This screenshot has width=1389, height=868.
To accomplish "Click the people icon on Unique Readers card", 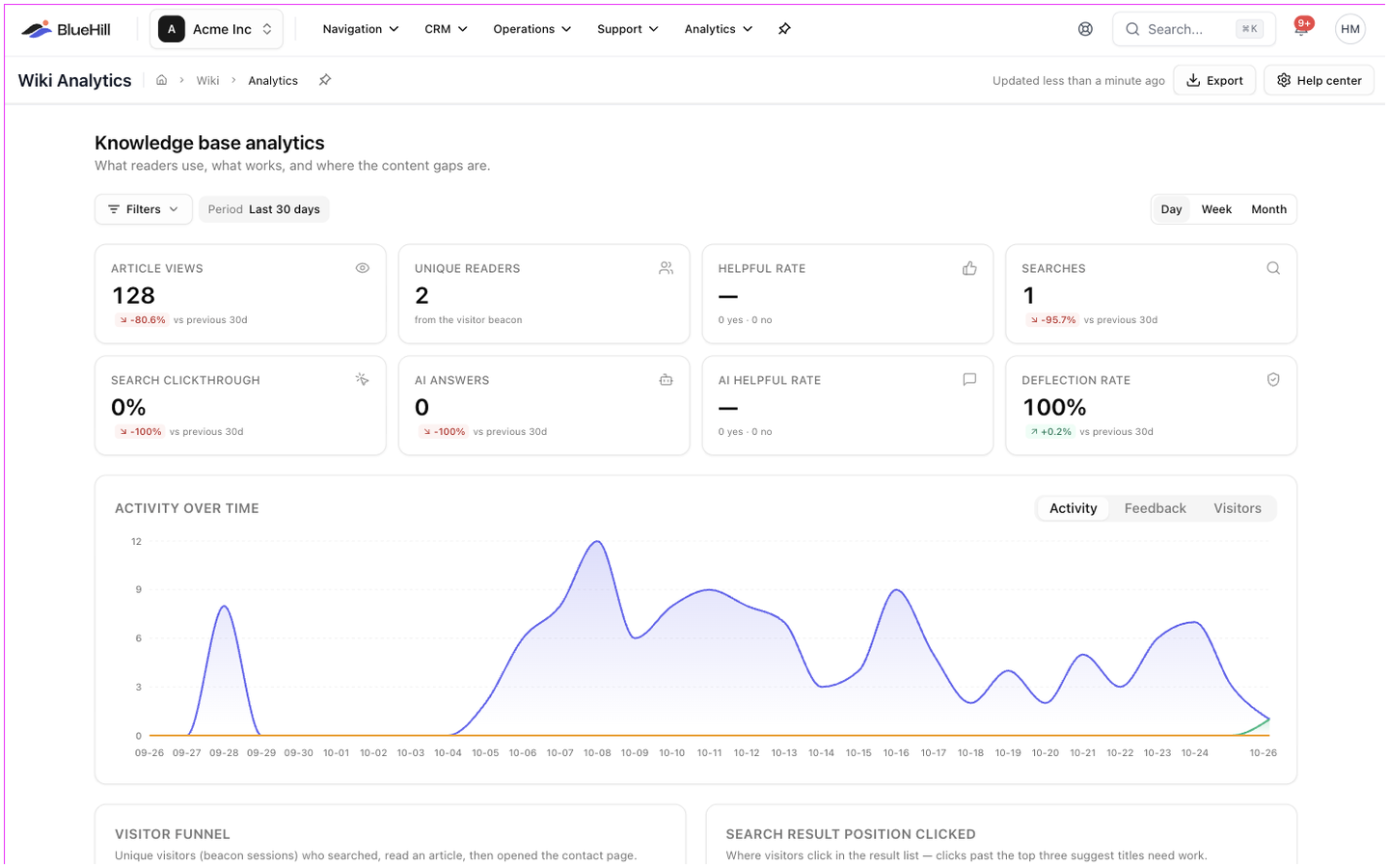I will 667,268.
